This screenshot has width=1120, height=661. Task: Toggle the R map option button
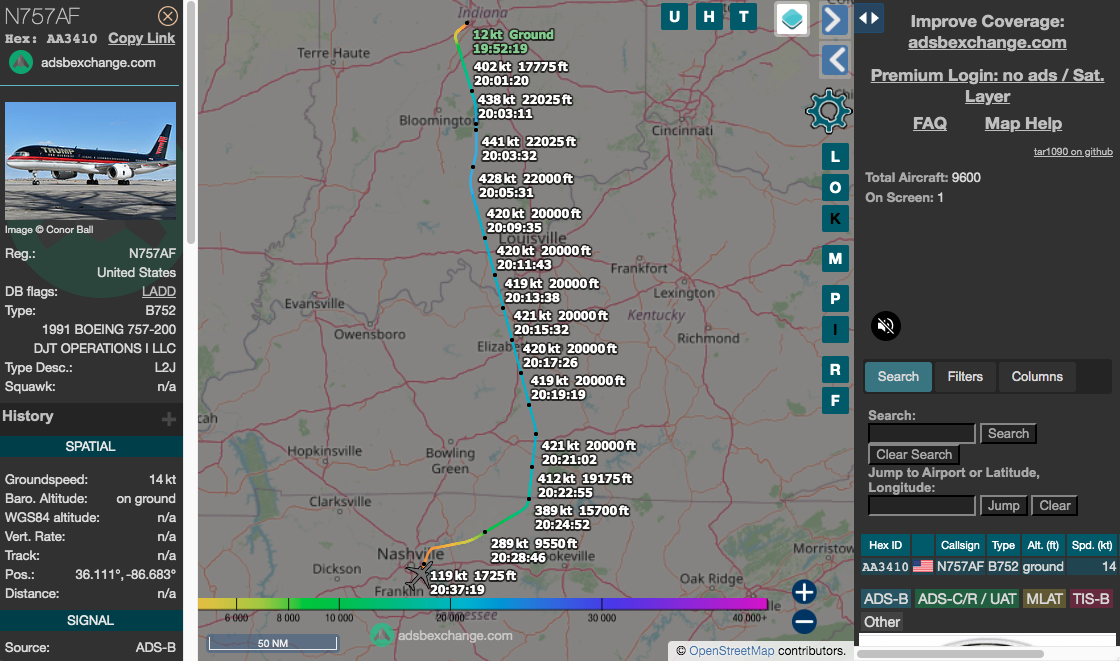[835, 369]
